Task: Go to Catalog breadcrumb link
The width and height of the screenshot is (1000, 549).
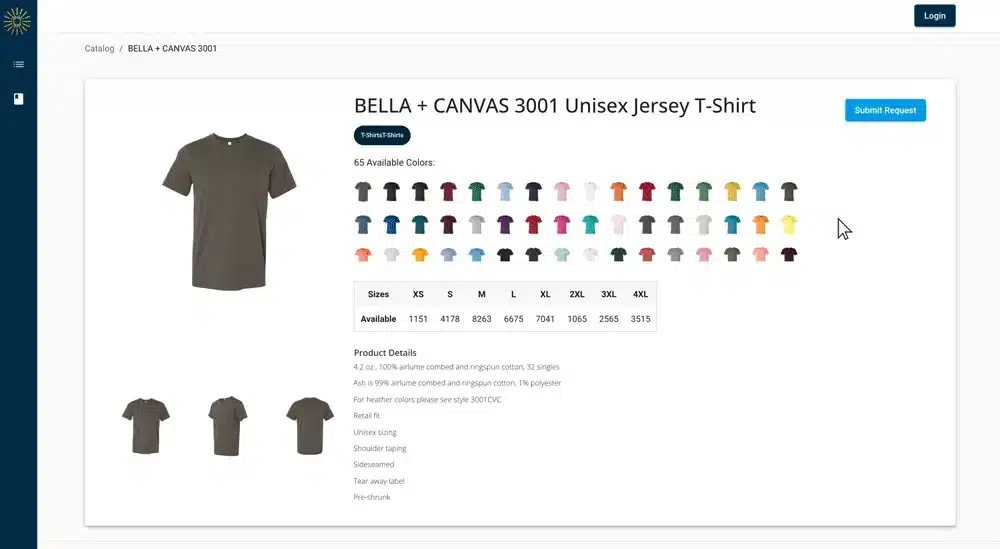Action: pyautogui.click(x=99, y=48)
